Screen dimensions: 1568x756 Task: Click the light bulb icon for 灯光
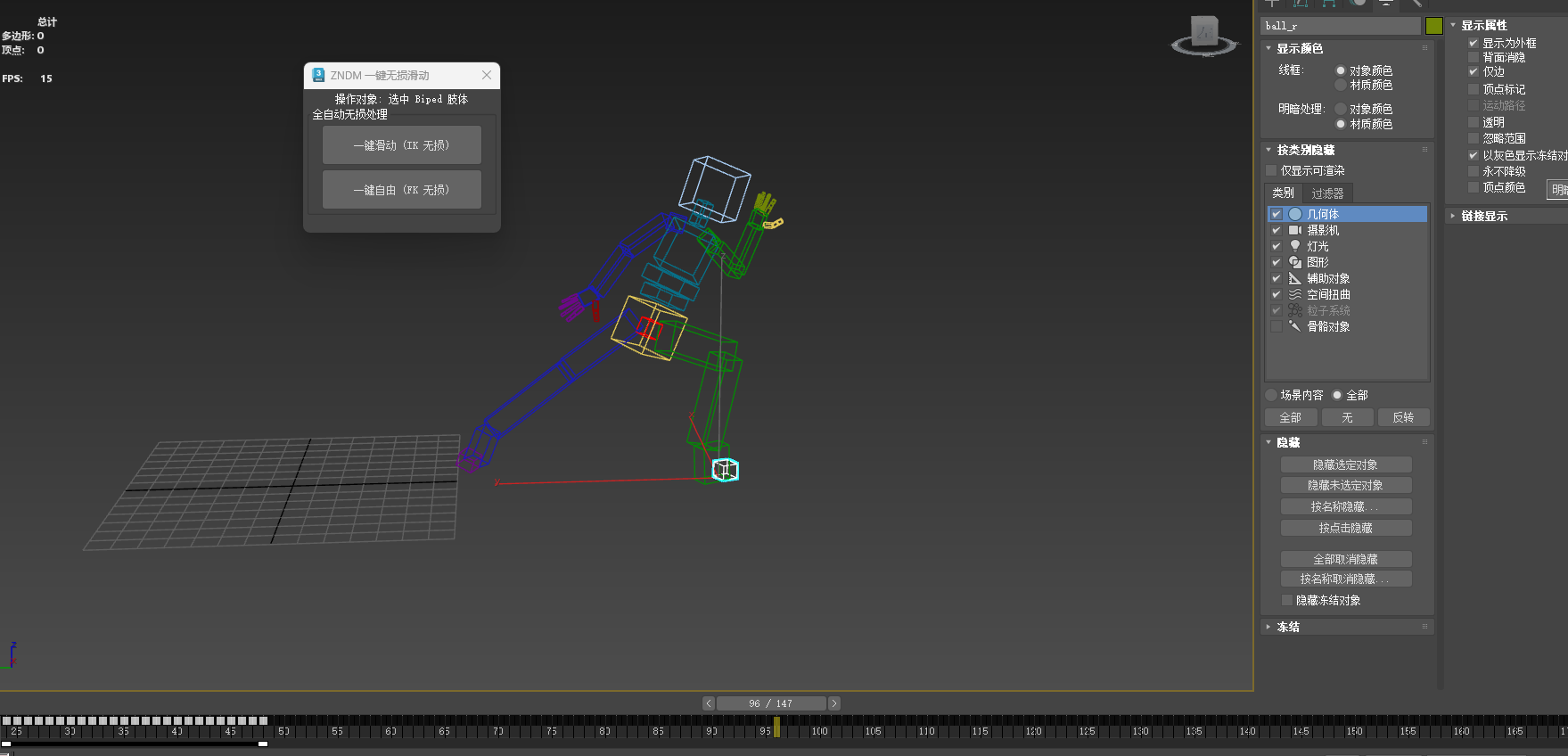pyautogui.click(x=1295, y=246)
